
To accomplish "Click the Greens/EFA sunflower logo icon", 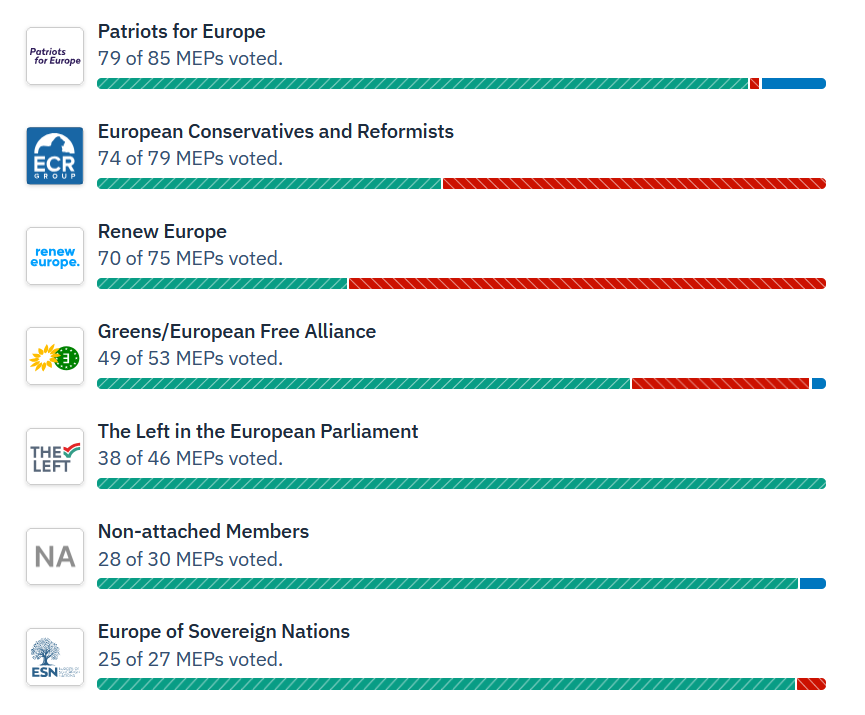I will click(55, 356).
